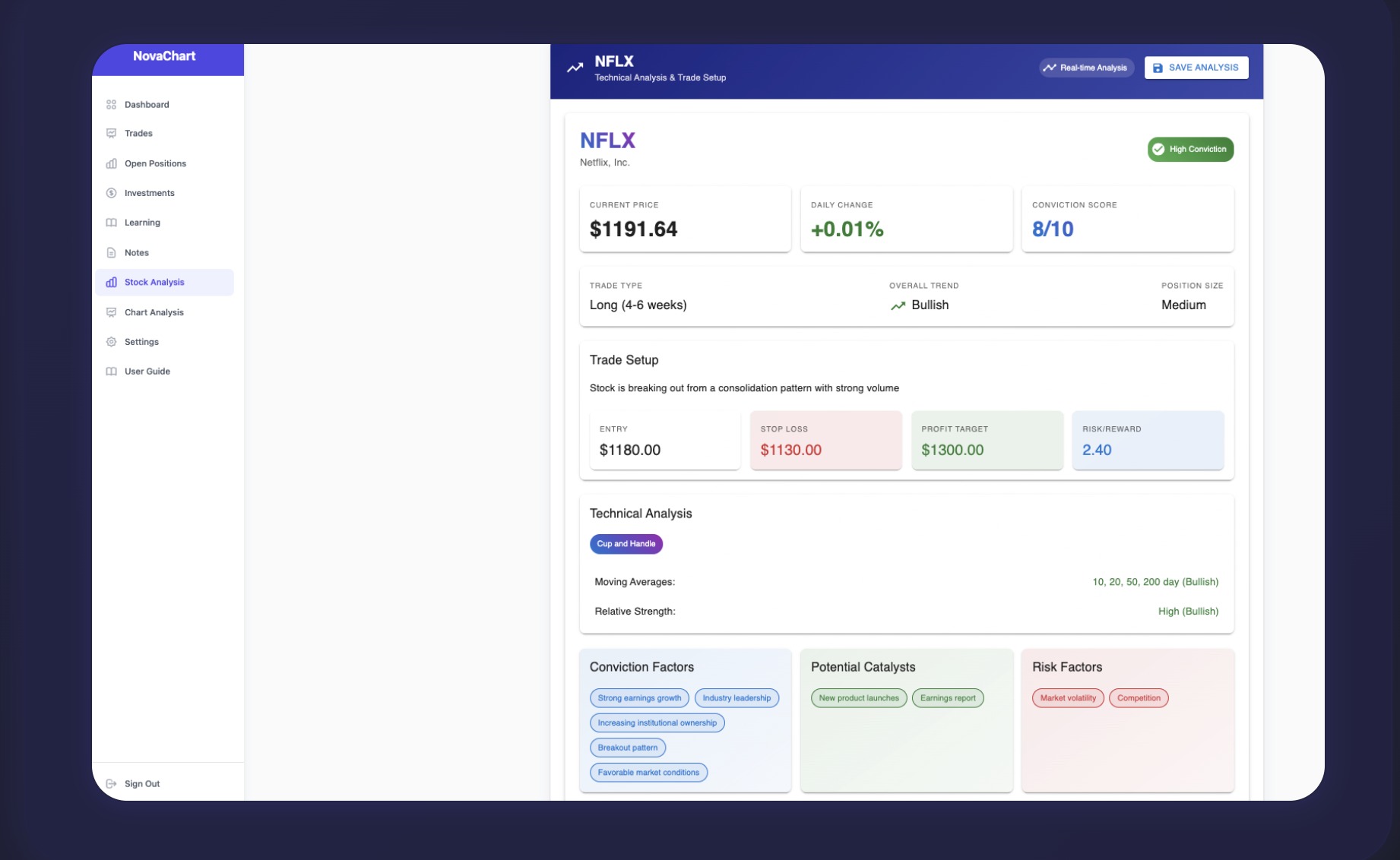The height and width of the screenshot is (860, 1400).
Task: Click the floppy disk icon in Save Analysis
Action: point(1158,68)
